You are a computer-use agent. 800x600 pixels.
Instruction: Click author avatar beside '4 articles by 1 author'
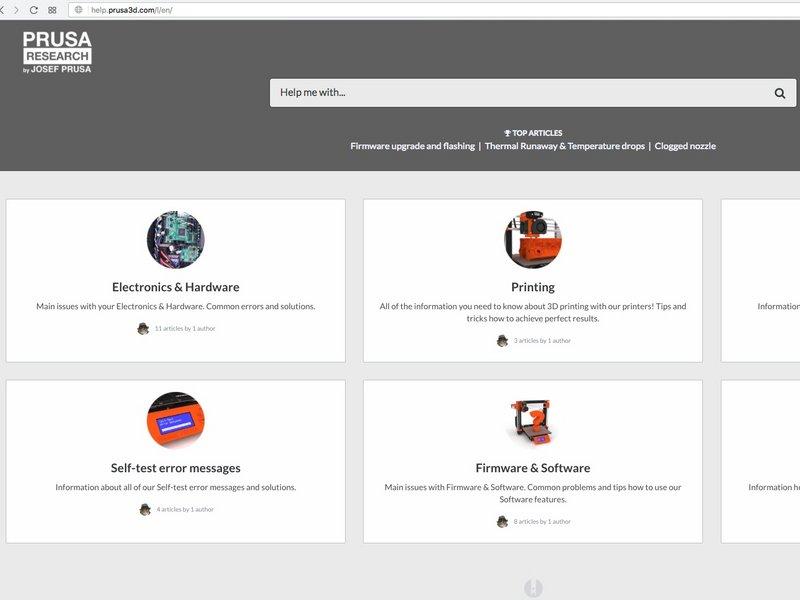(145, 509)
